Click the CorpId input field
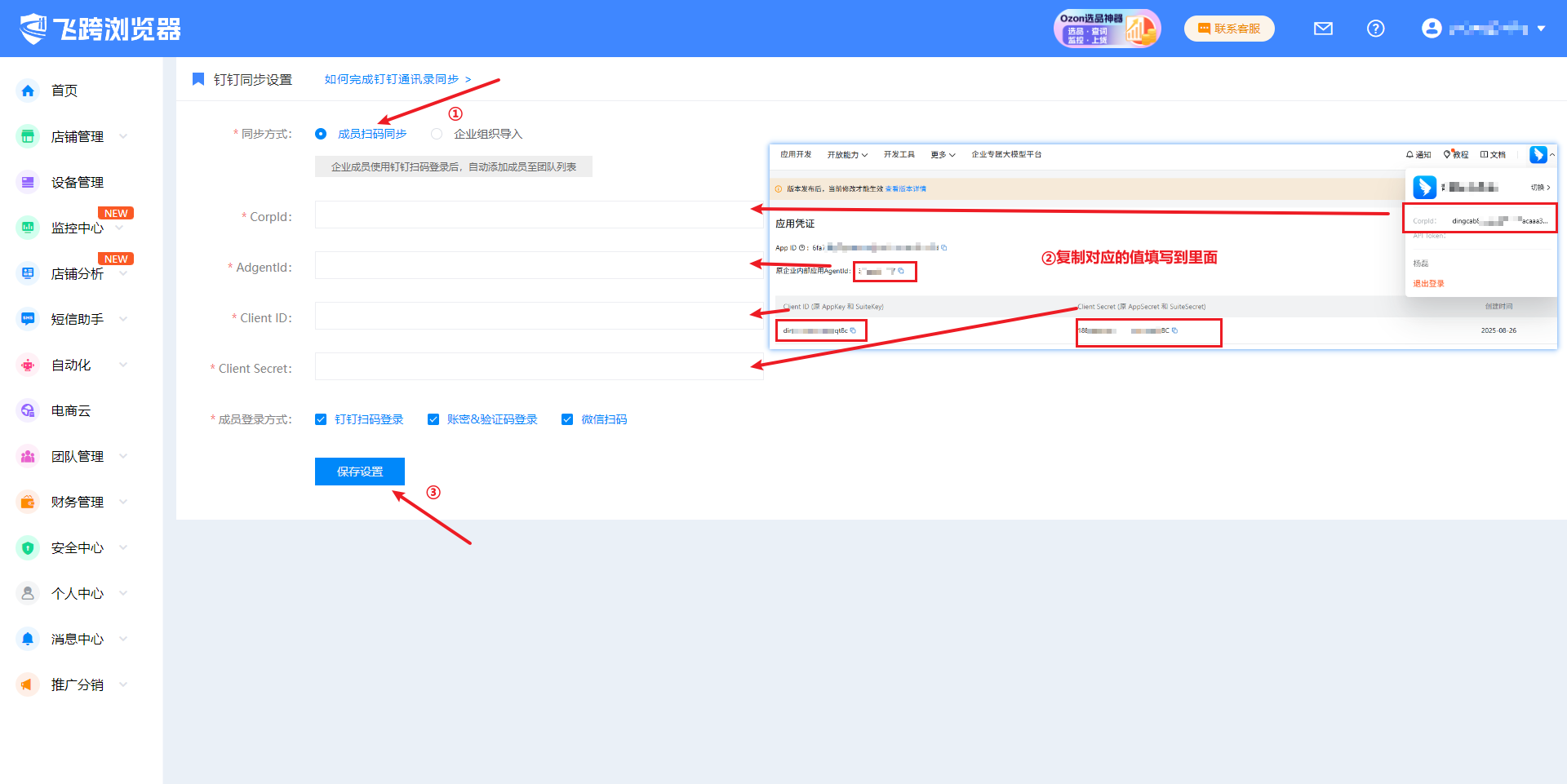Image resolution: width=1567 pixels, height=784 pixels. point(539,215)
